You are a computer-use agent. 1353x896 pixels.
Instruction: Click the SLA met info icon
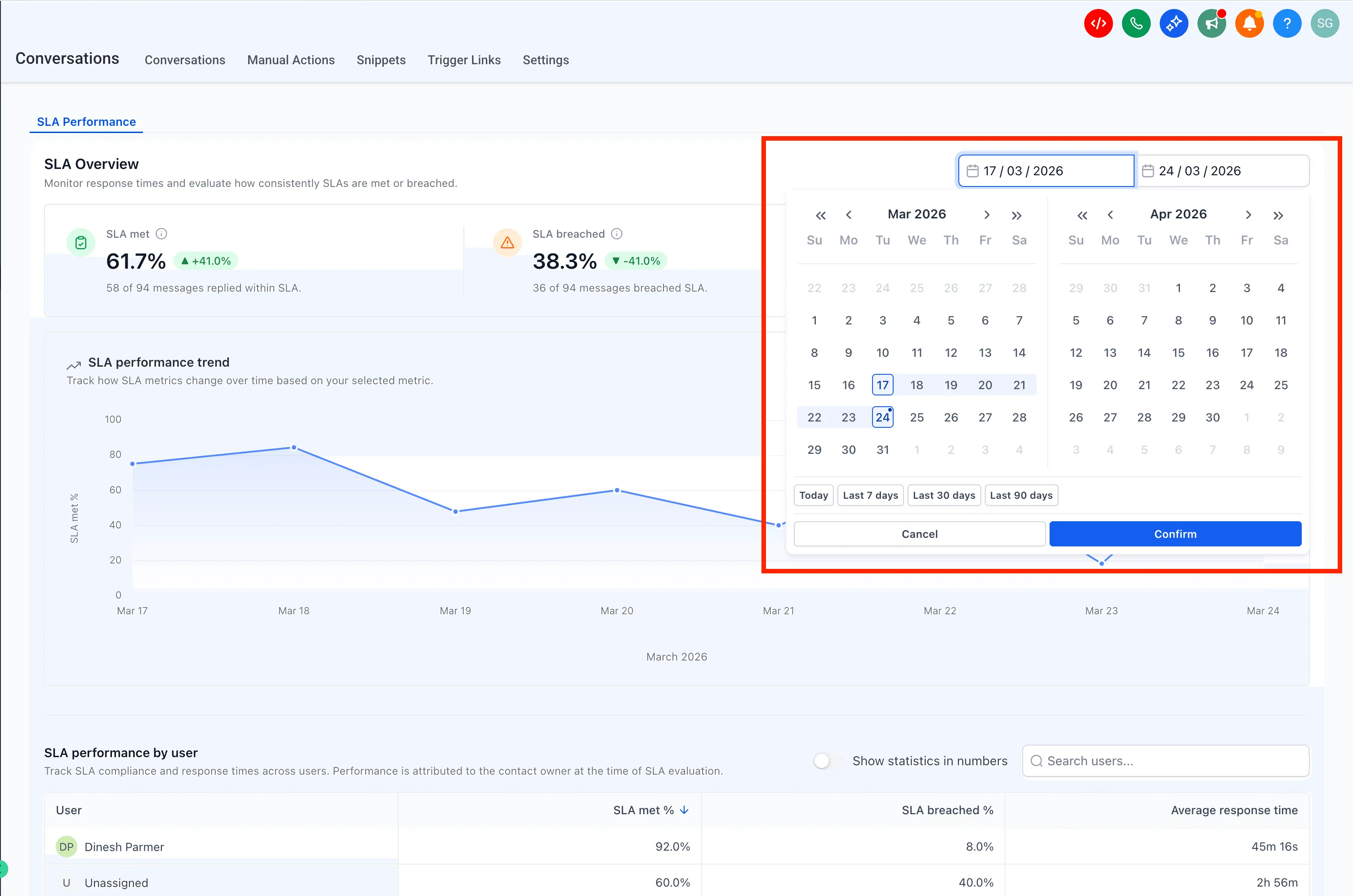click(x=161, y=234)
